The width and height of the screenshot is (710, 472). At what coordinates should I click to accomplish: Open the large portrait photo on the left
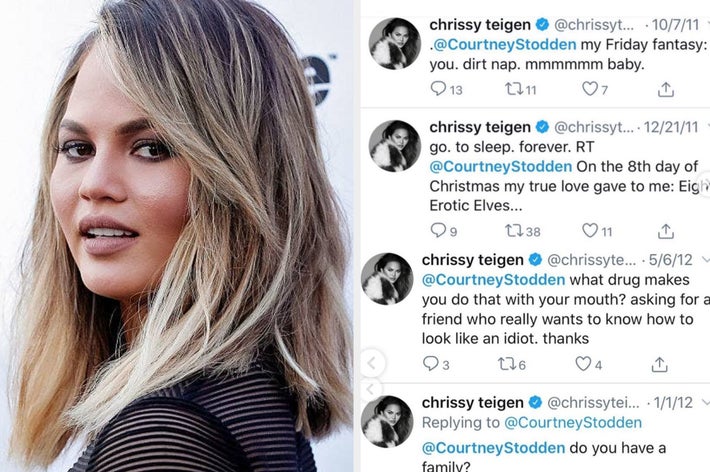[177, 236]
